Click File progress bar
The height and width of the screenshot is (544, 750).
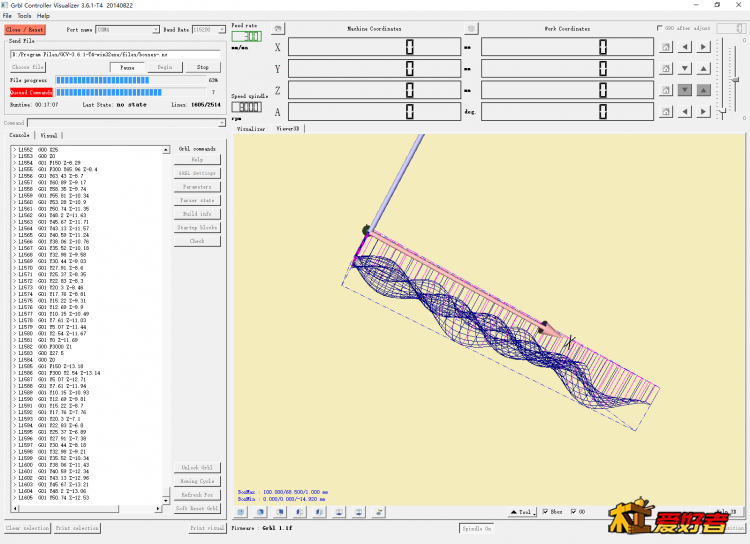(131, 80)
